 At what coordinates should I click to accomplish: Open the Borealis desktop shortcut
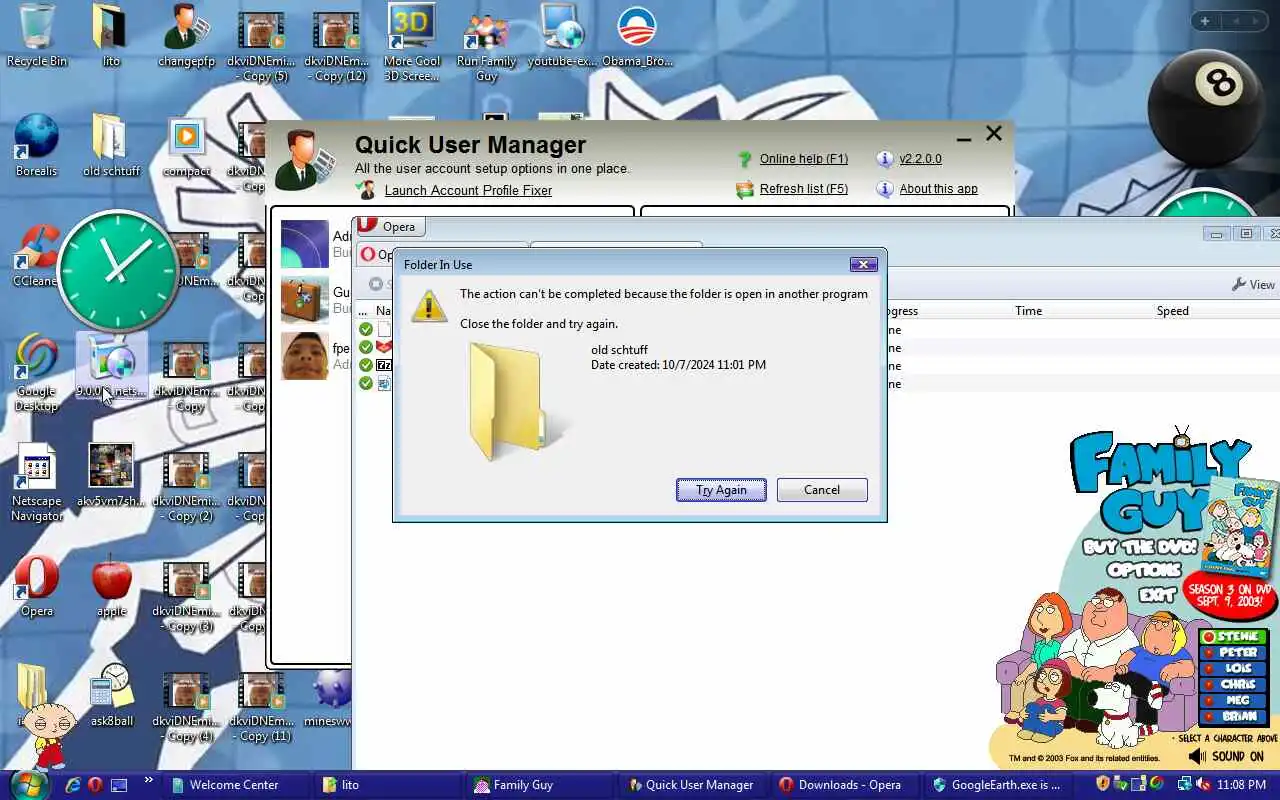pyautogui.click(x=37, y=145)
